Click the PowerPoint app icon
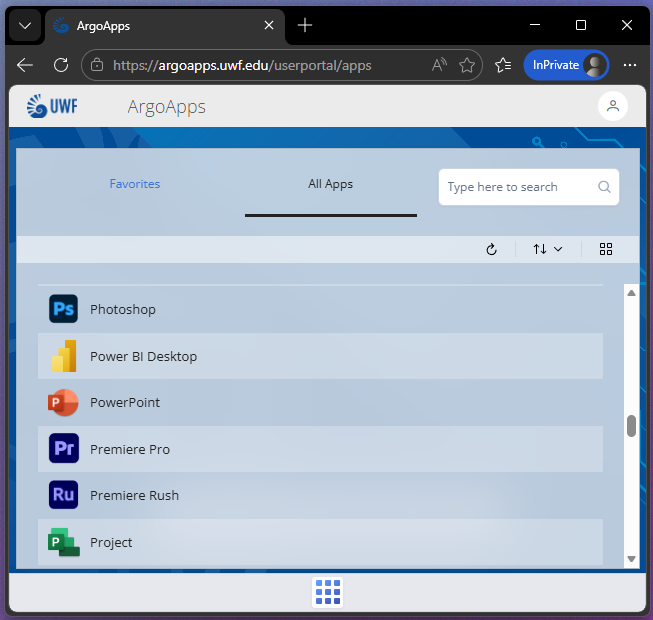The width and height of the screenshot is (653, 620). pyautogui.click(x=63, y=403)
